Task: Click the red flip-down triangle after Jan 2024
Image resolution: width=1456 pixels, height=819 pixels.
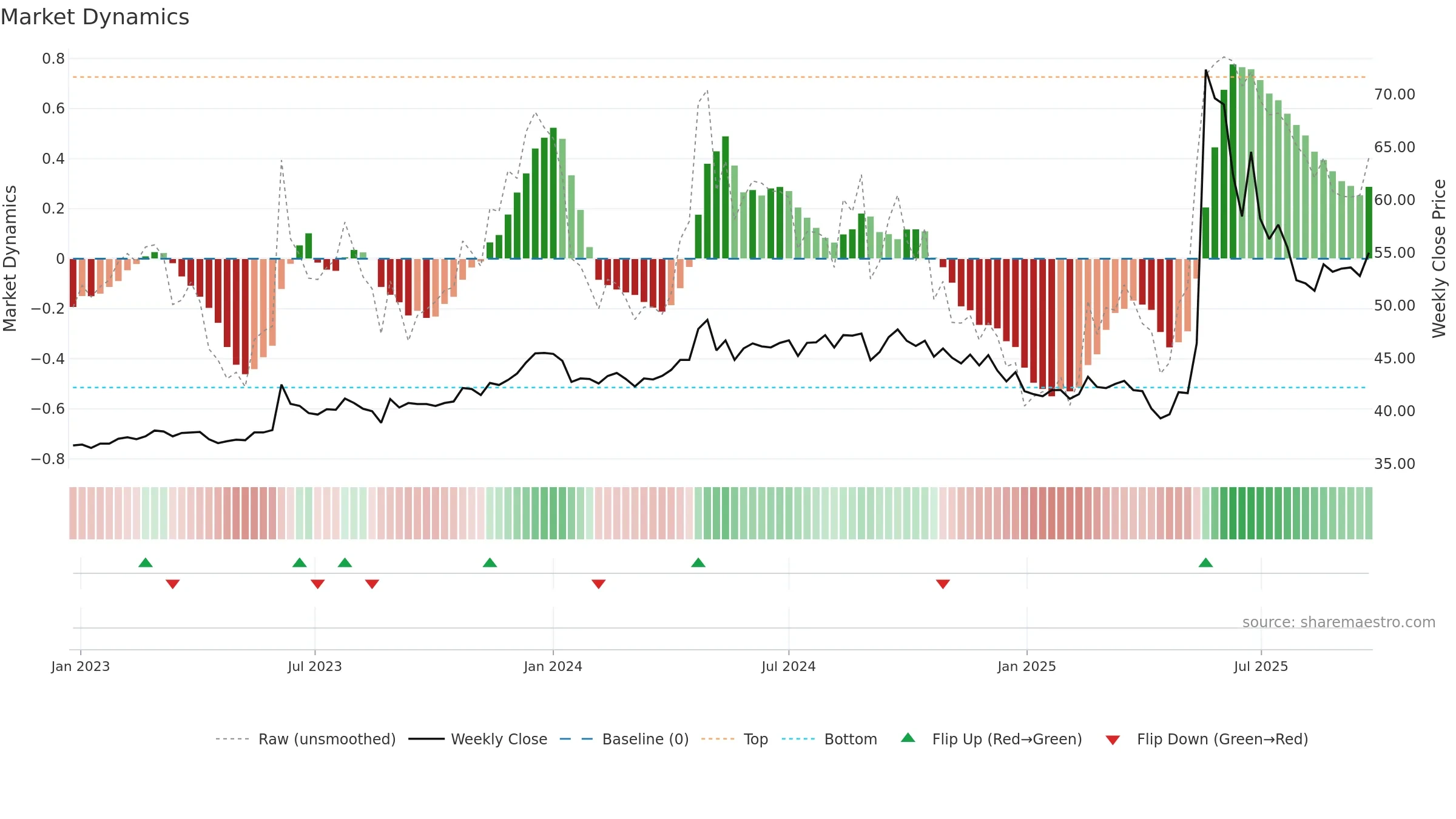Action: (x=598, y=584)
